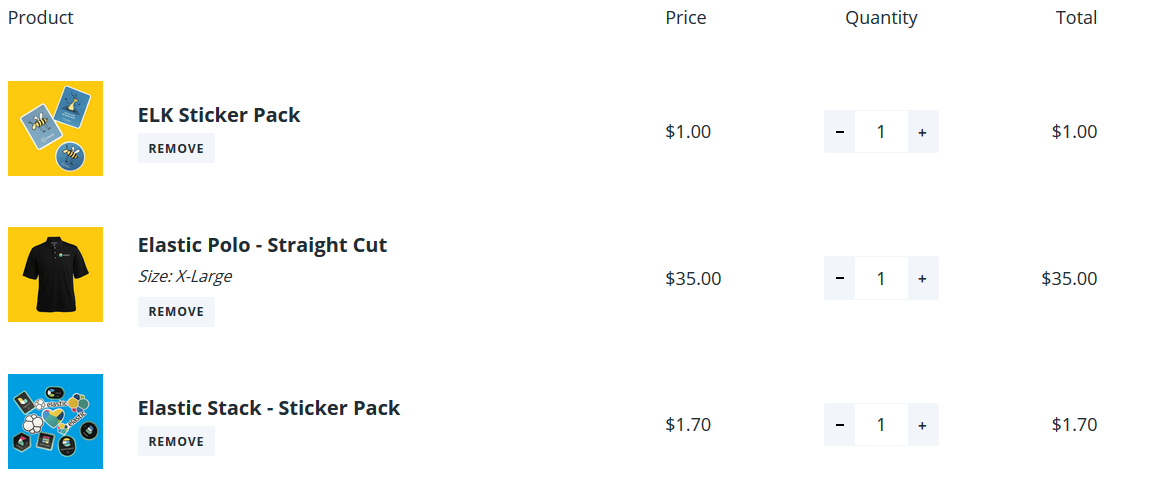The width and height of the screenshot is (1160, 493).
Task: Click the Quantity column header
Action: tap(881, 18)
